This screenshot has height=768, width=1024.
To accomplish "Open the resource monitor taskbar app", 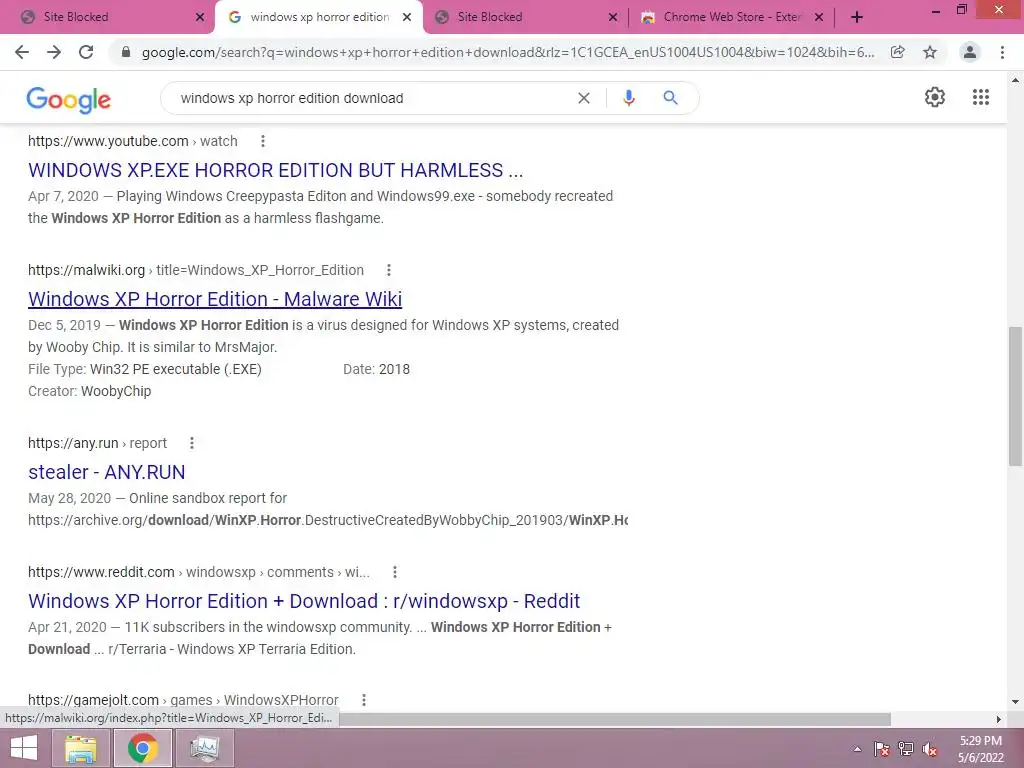I will (x=204, y=748).
